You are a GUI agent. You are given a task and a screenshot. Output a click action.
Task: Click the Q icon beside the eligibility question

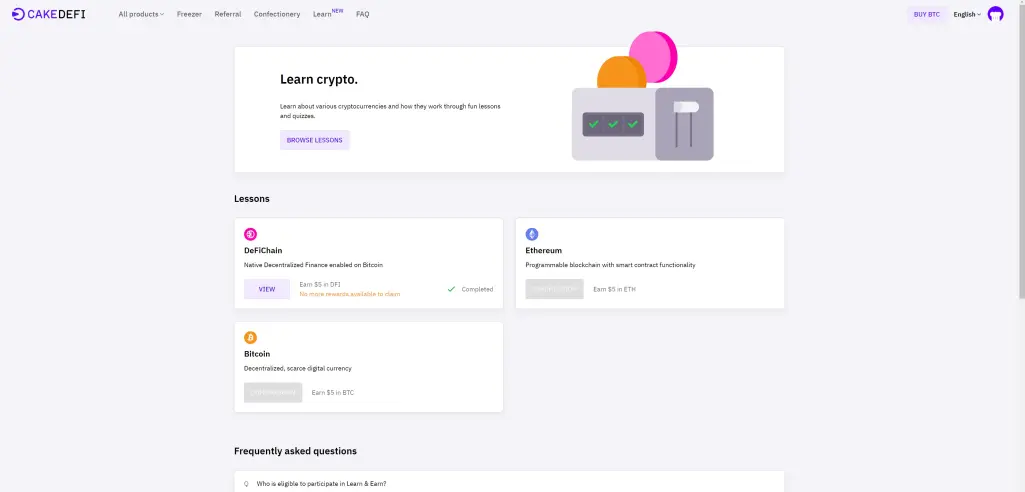(246, 484)
